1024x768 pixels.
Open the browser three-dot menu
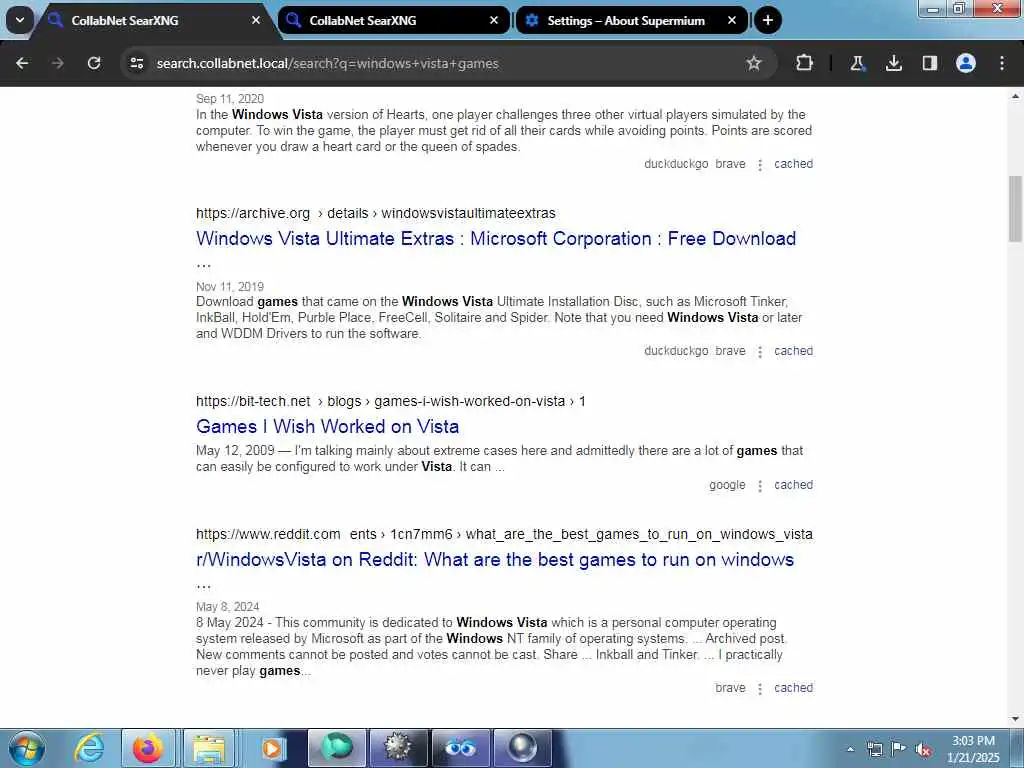1002,63
